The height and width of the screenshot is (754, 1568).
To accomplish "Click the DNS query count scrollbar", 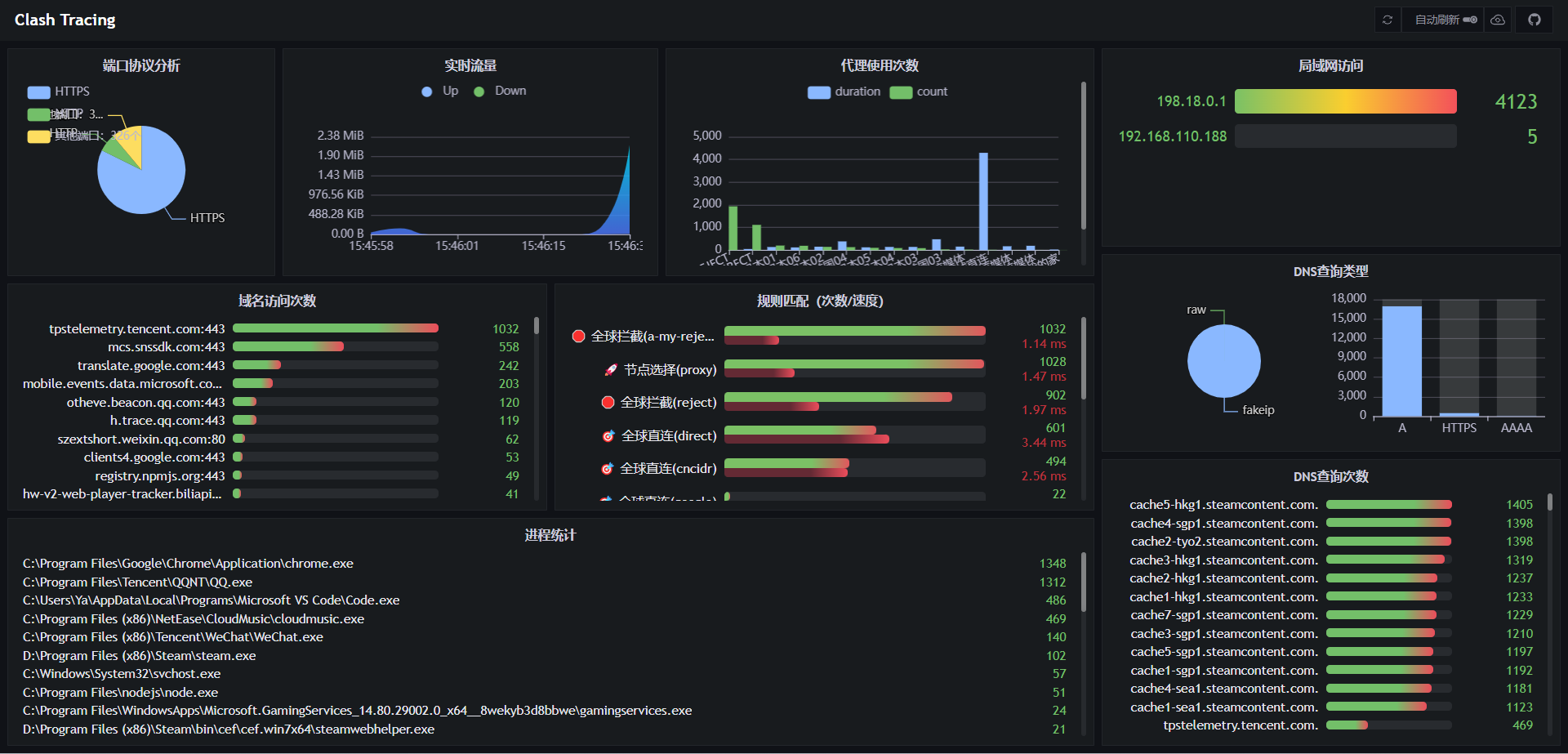I will coord(1550,502).
